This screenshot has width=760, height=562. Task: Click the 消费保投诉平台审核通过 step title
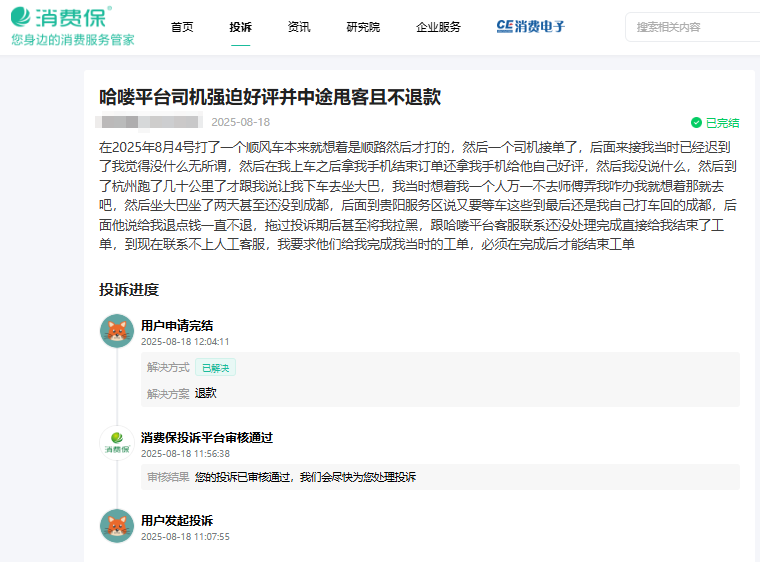pyautogui.click(x=207, y=438)
